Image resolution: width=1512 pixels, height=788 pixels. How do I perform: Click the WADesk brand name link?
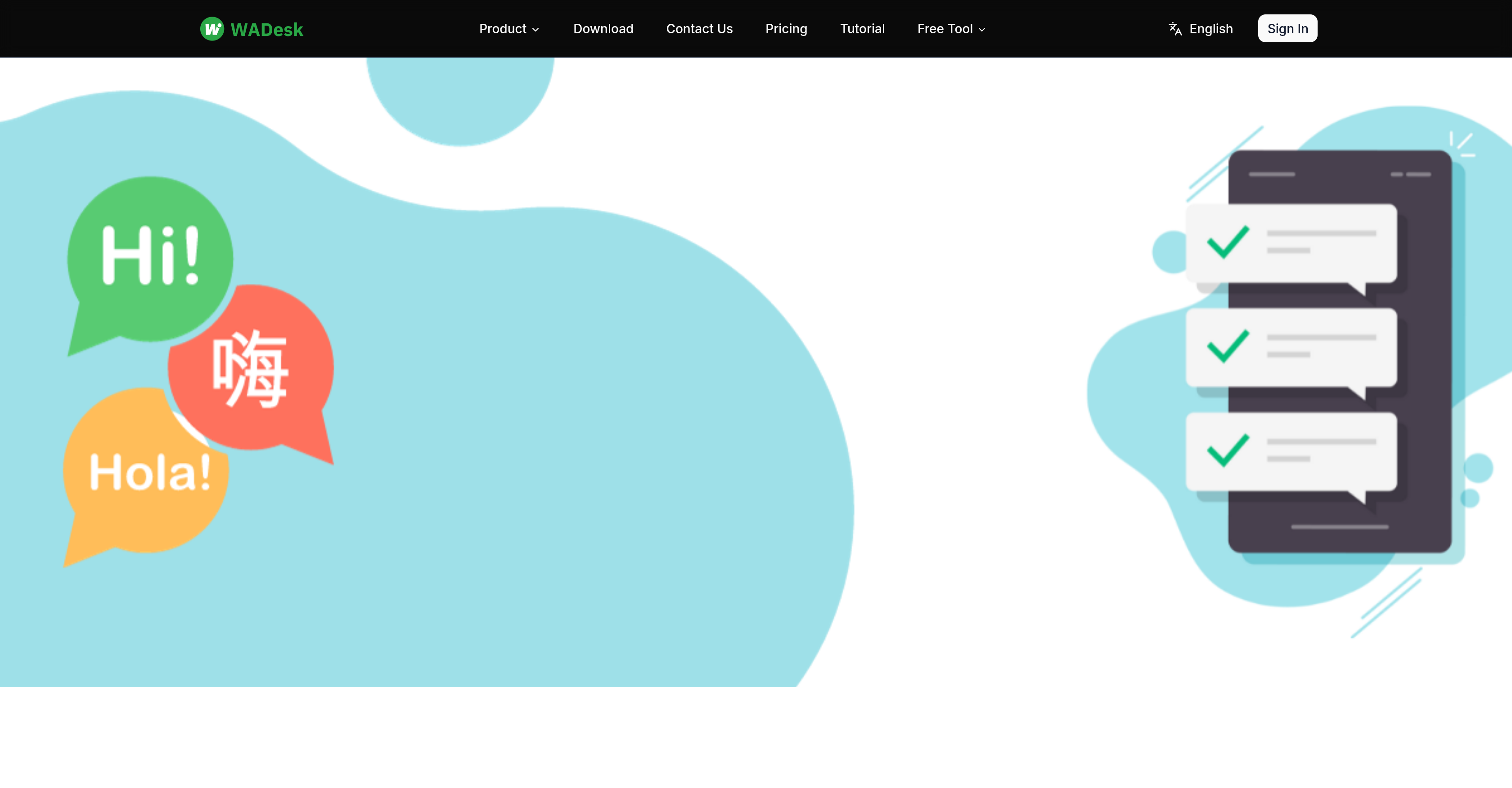click(x=268, y=28)
